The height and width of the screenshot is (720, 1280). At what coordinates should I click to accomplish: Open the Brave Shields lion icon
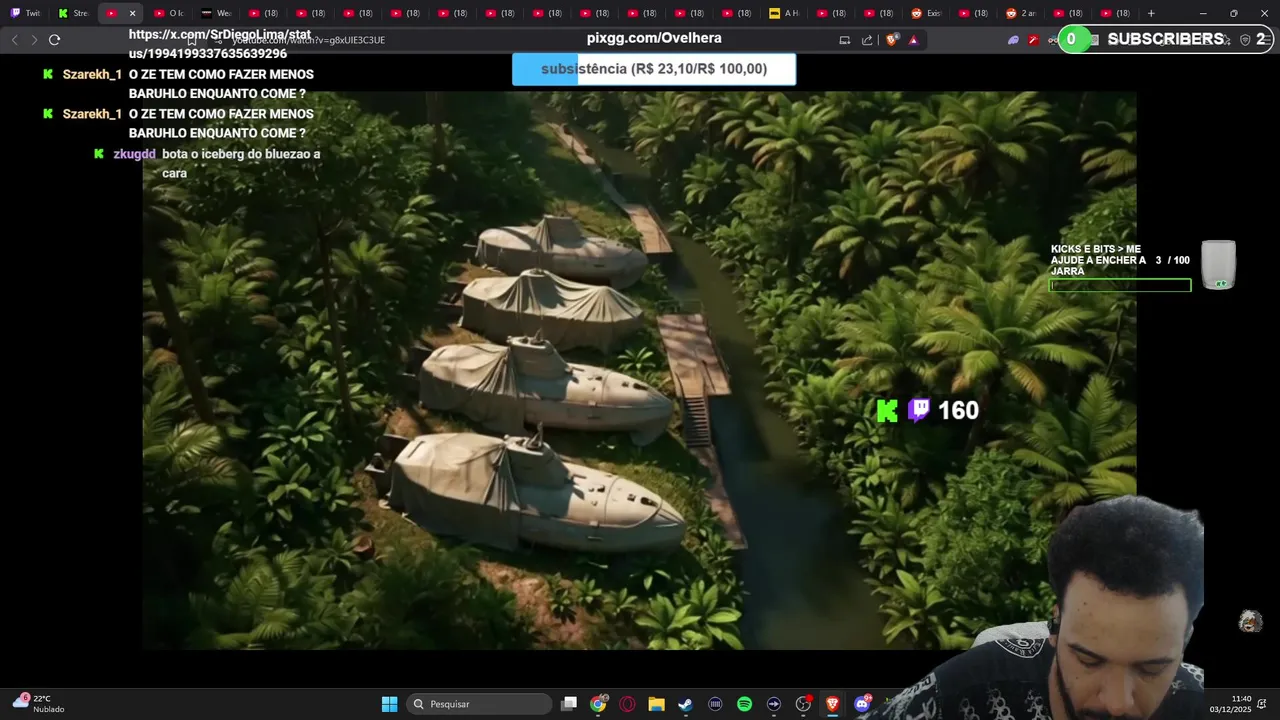(892, 40)
